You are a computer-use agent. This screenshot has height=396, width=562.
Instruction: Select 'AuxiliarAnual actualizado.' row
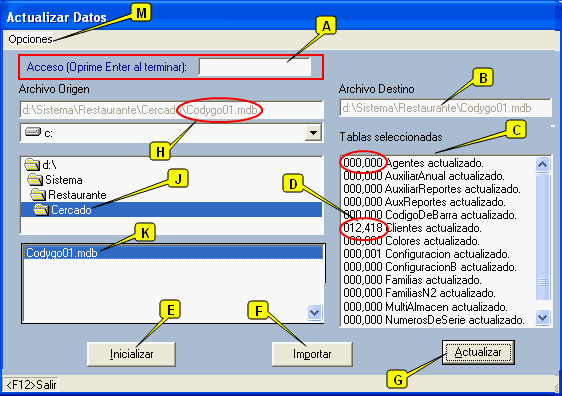(437, 176)
